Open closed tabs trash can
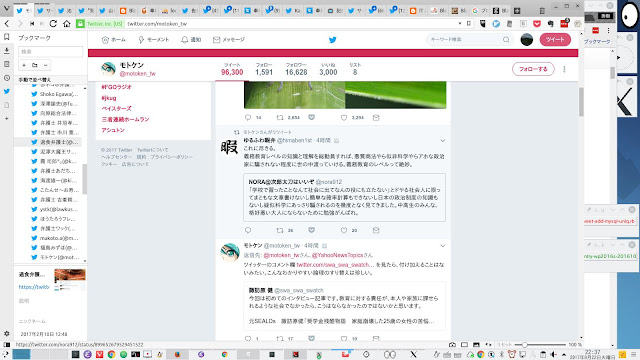640x360 pixels. [542, 11]
